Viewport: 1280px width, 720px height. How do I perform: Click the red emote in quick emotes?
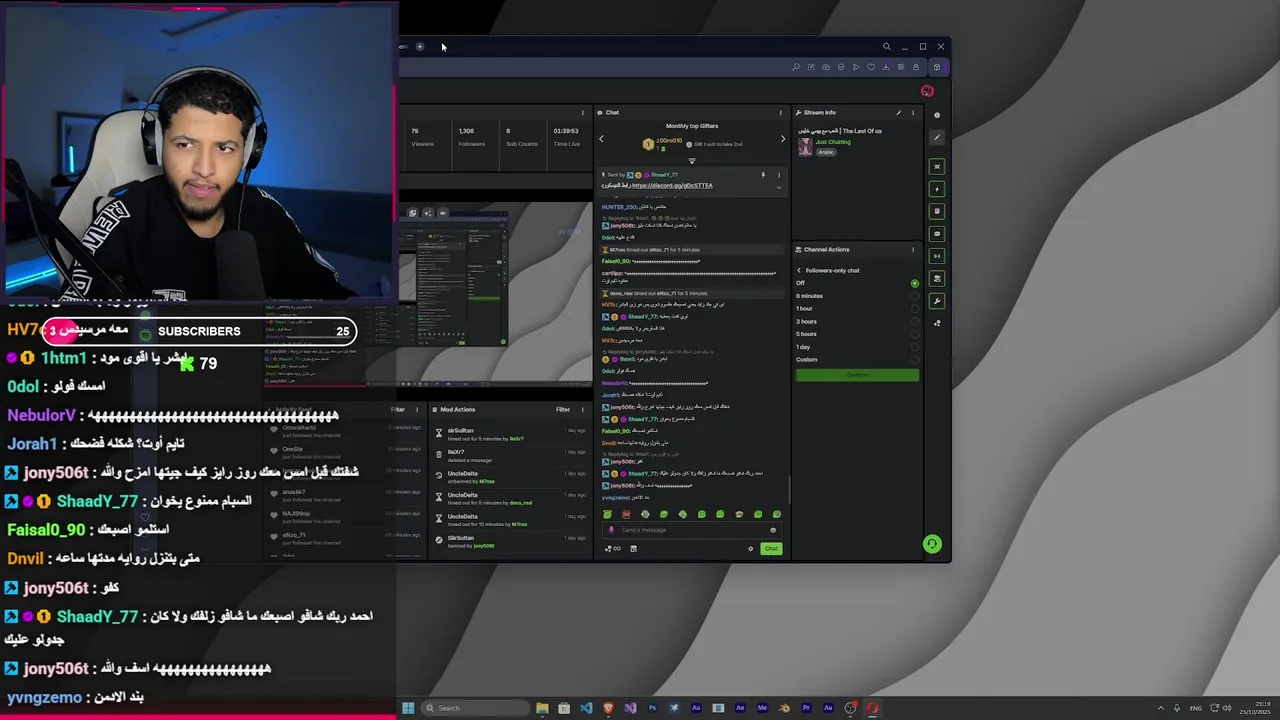click(626, 514)
